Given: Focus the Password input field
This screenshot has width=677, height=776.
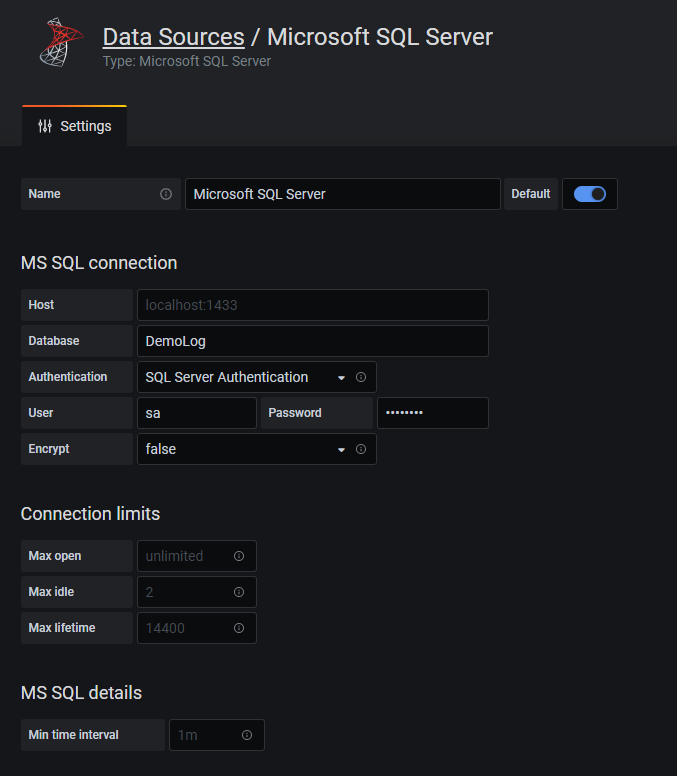Looking at the screenshot, I should click(x=432, y=413).
